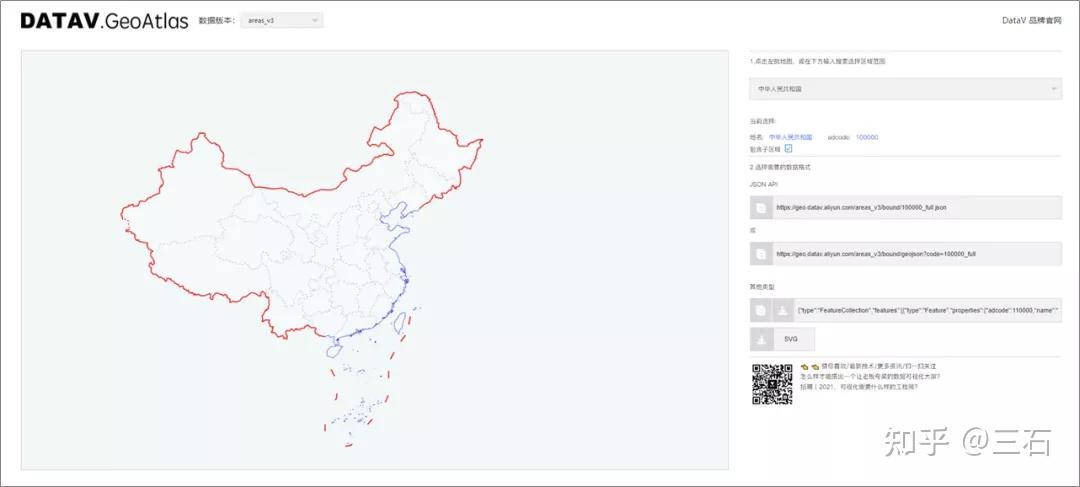
Task: Download the FeatureCollection GeoJSON file icon
Action: 782,311
